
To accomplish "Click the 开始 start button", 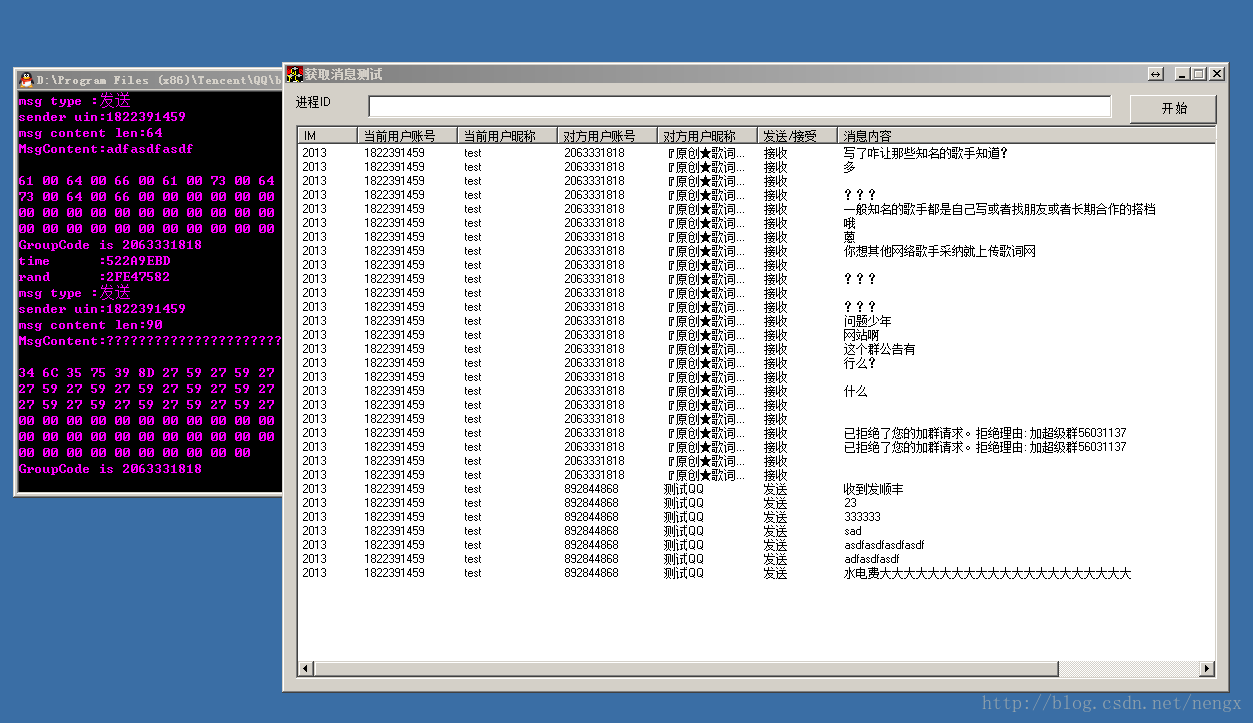I will (1173, 108).
